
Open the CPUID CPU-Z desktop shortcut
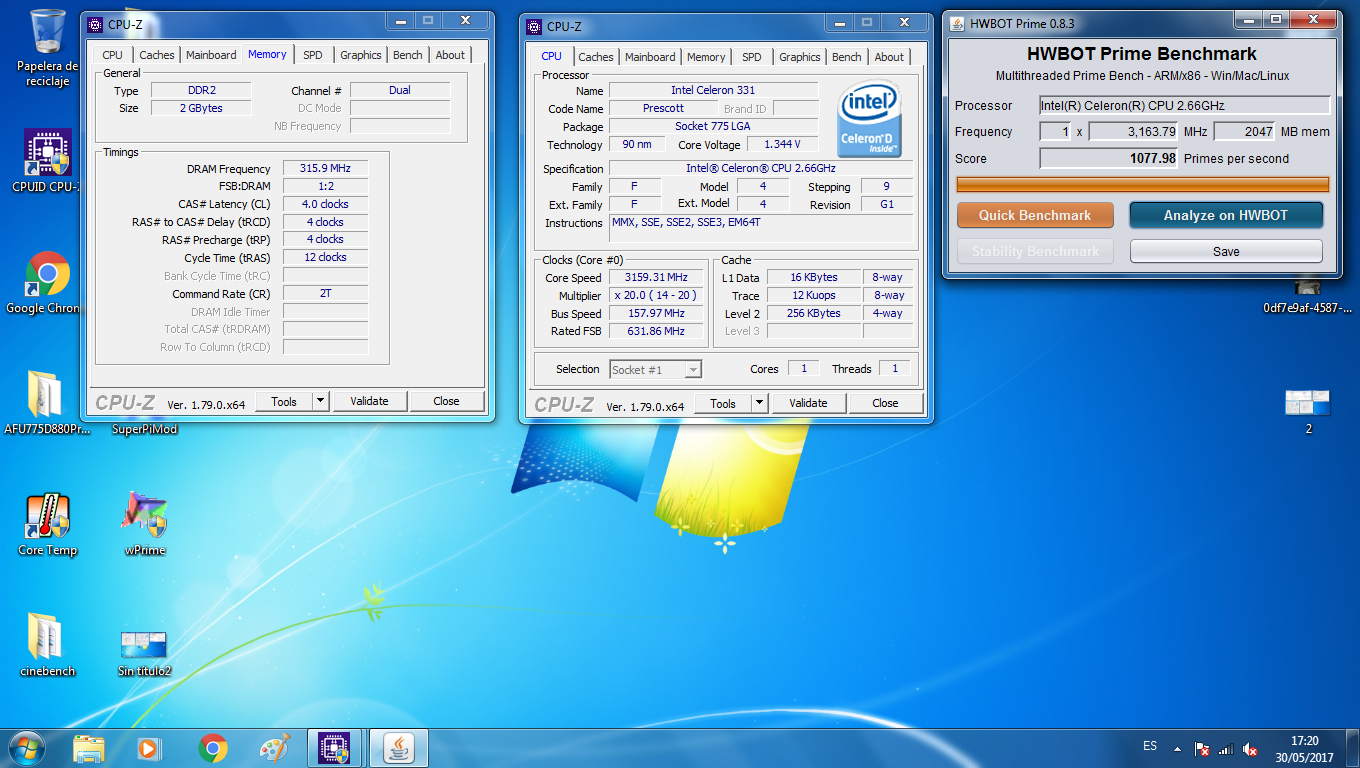click(46, 160)
